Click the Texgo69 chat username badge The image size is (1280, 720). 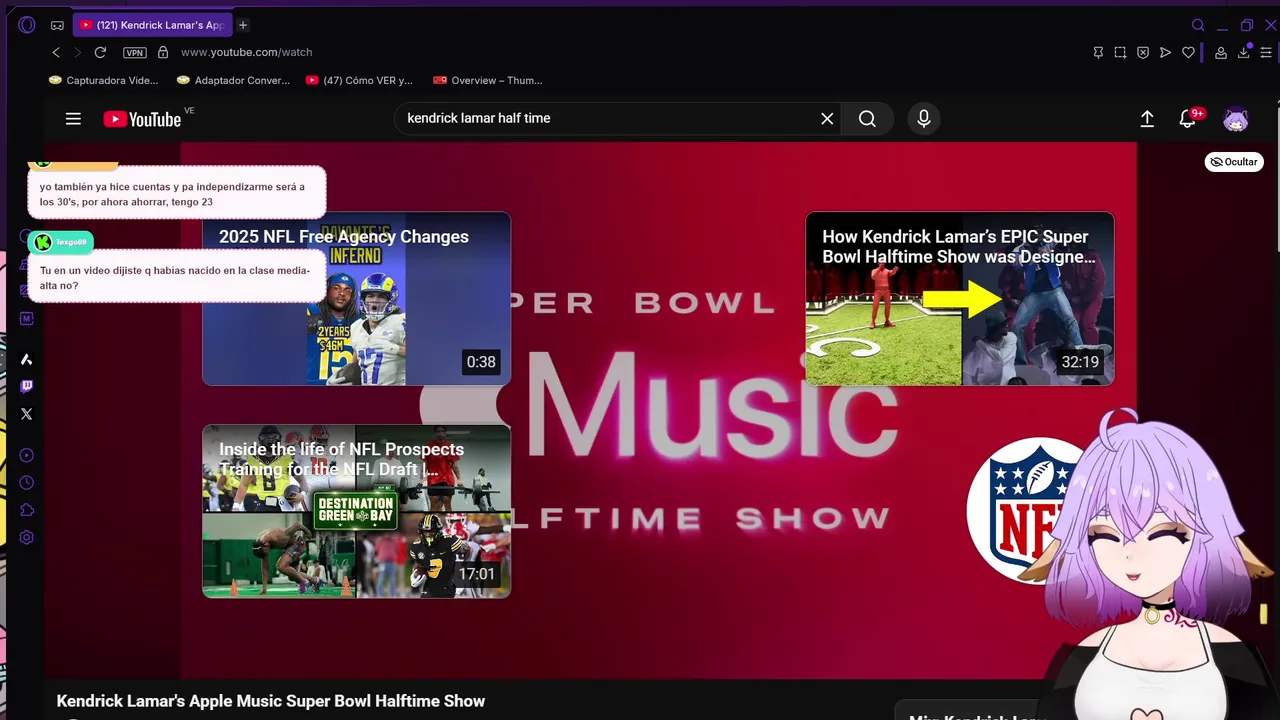click(61, 242)
